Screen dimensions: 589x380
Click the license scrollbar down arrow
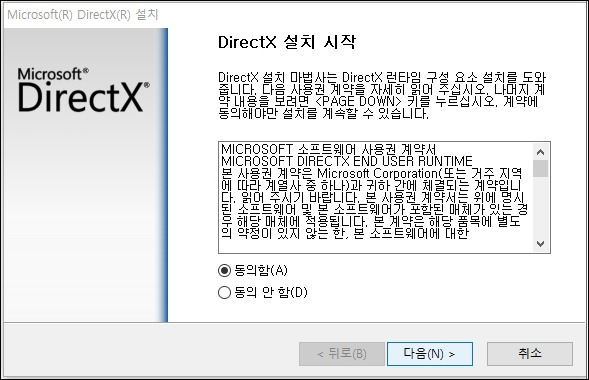pyautogui.click(x=541, y=244)
